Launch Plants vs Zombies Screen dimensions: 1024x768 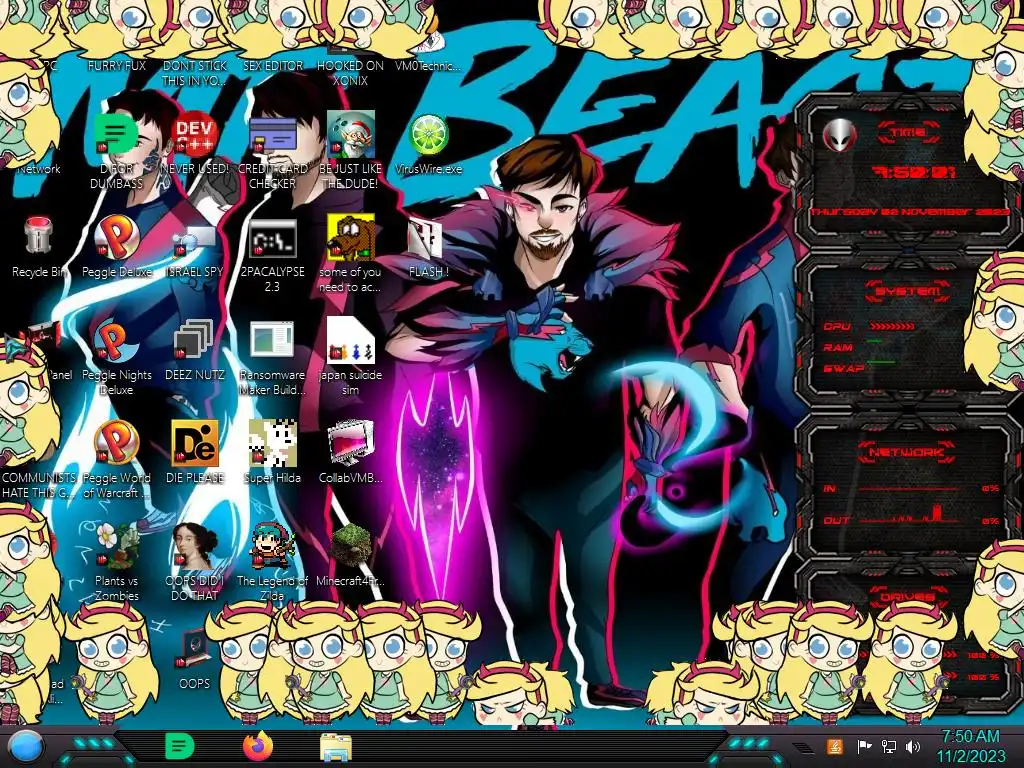[116, 546]
